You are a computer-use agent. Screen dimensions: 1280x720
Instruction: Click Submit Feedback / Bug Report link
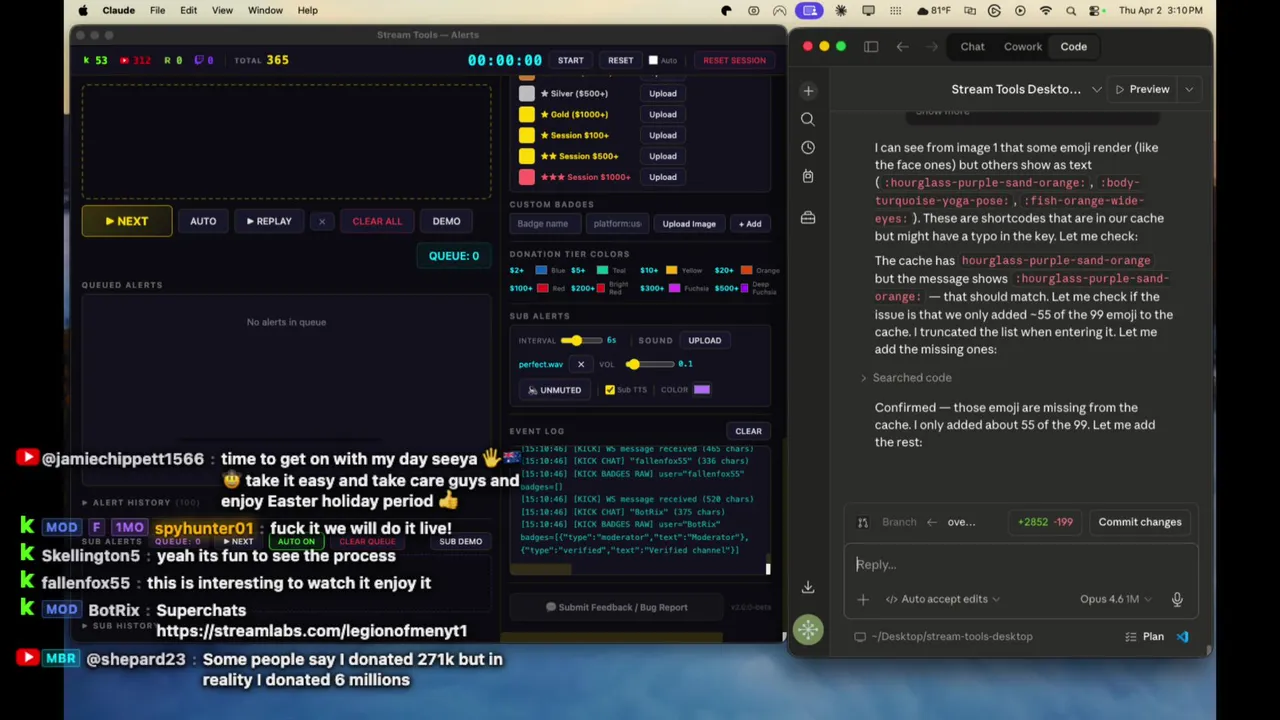[x=616, y=607]
